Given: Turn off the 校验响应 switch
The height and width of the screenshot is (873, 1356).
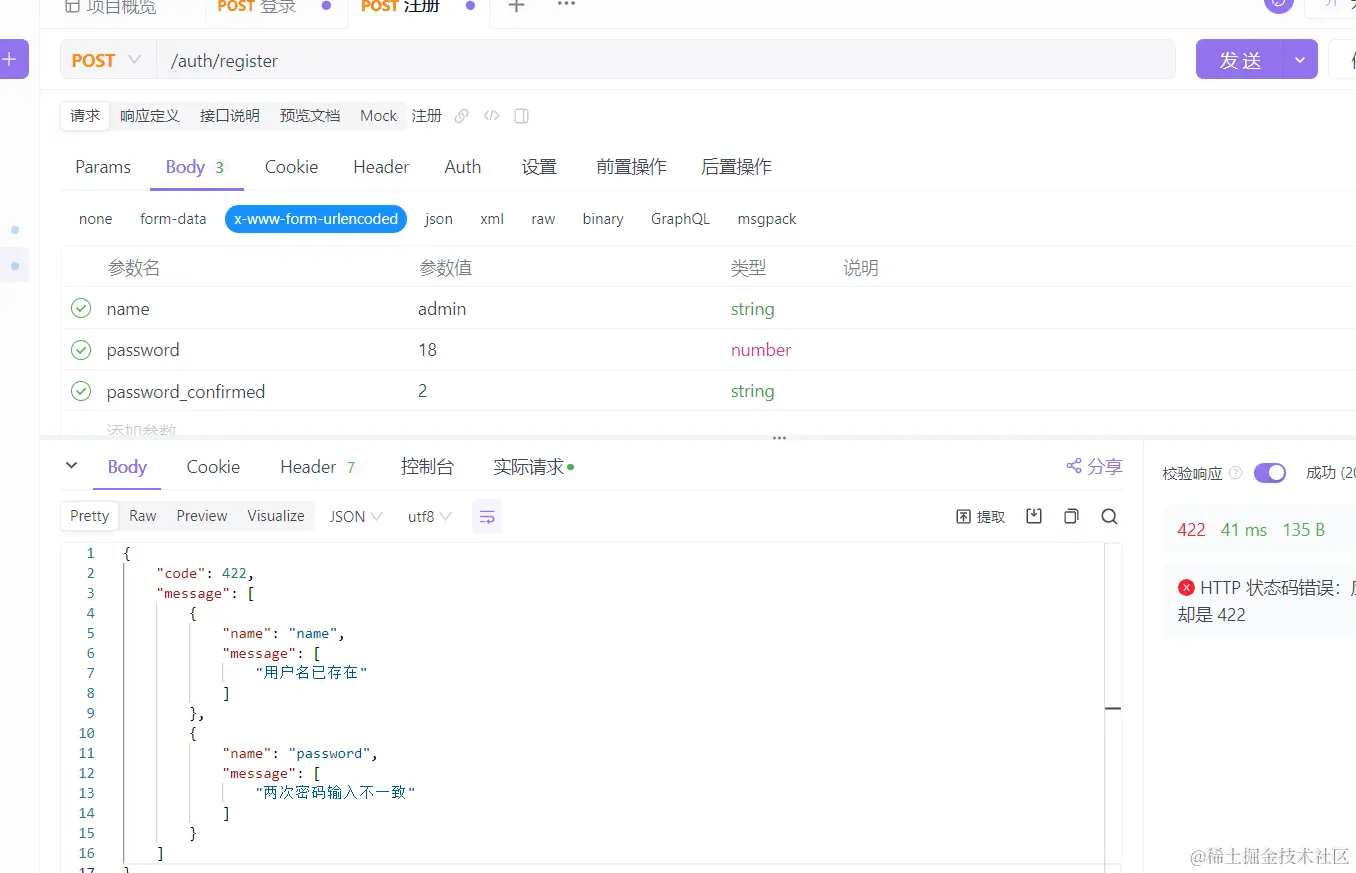Looking at the screenshot, I should [1270, 473].
